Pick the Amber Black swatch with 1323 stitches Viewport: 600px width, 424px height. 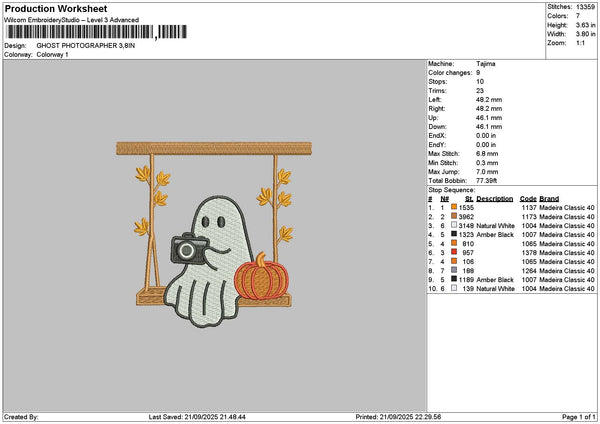coord(453,234)
